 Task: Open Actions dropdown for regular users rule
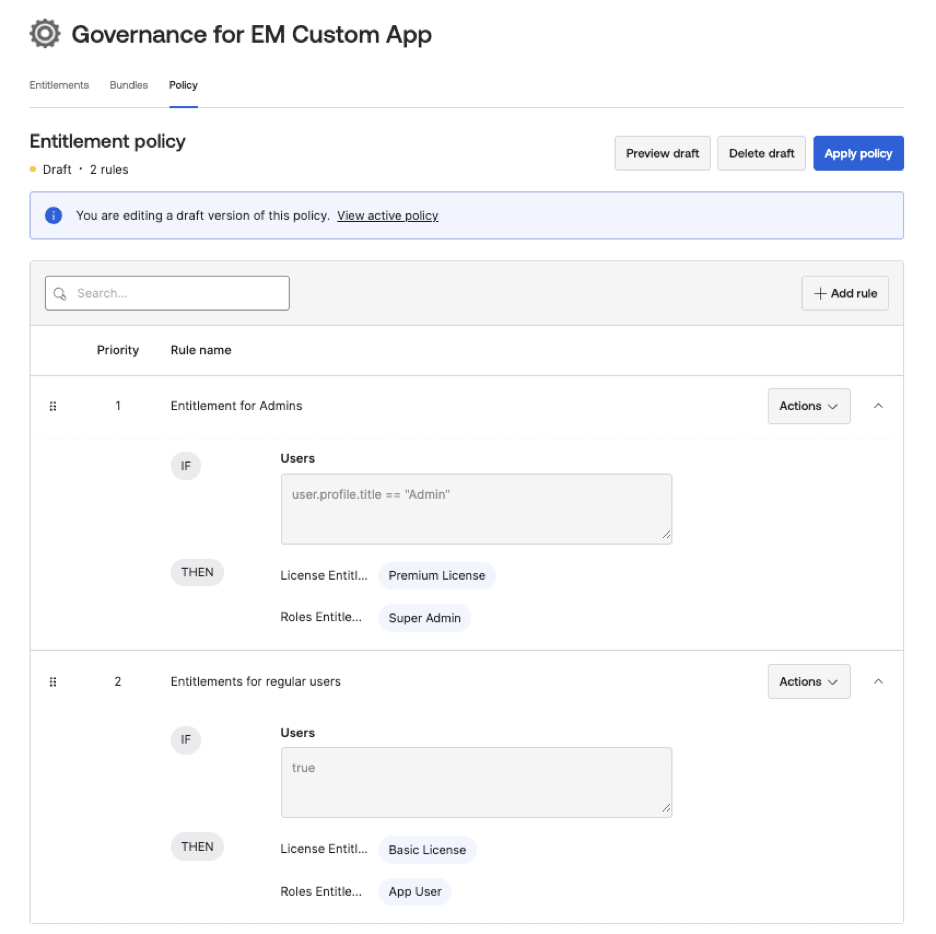pos(808,682)
